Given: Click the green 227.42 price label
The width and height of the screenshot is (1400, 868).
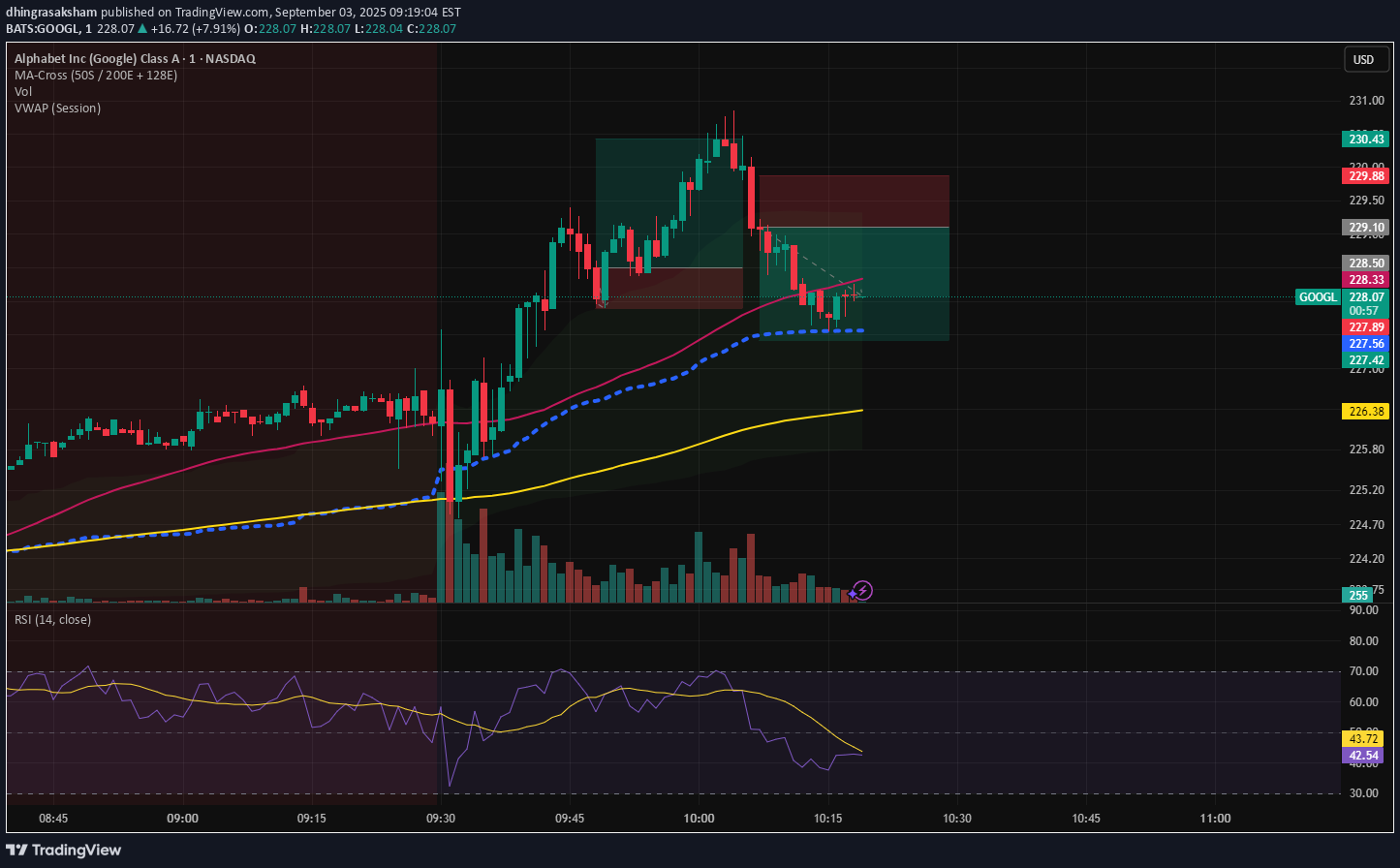Looking at the screenshot, I should point(1366,360).
